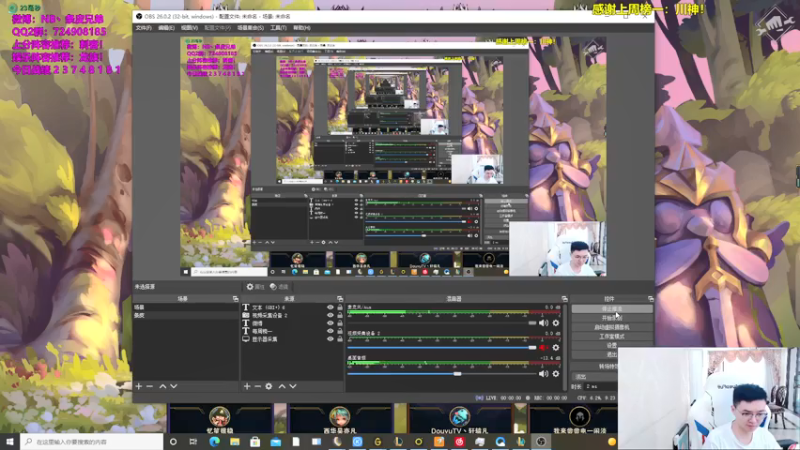Open OBS settings (设置) button
Viewport: 800px width, 450px height.
pos(612,345)
